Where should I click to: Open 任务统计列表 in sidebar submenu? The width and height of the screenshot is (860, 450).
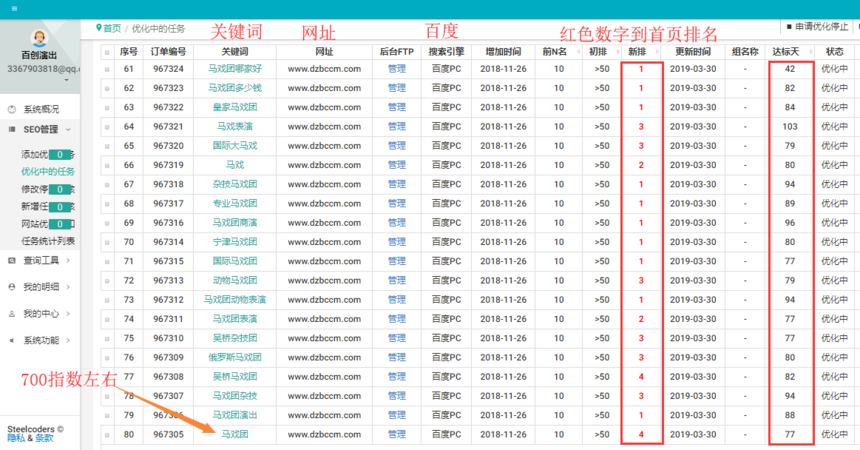pyautogui.click(x=48, y=240)
